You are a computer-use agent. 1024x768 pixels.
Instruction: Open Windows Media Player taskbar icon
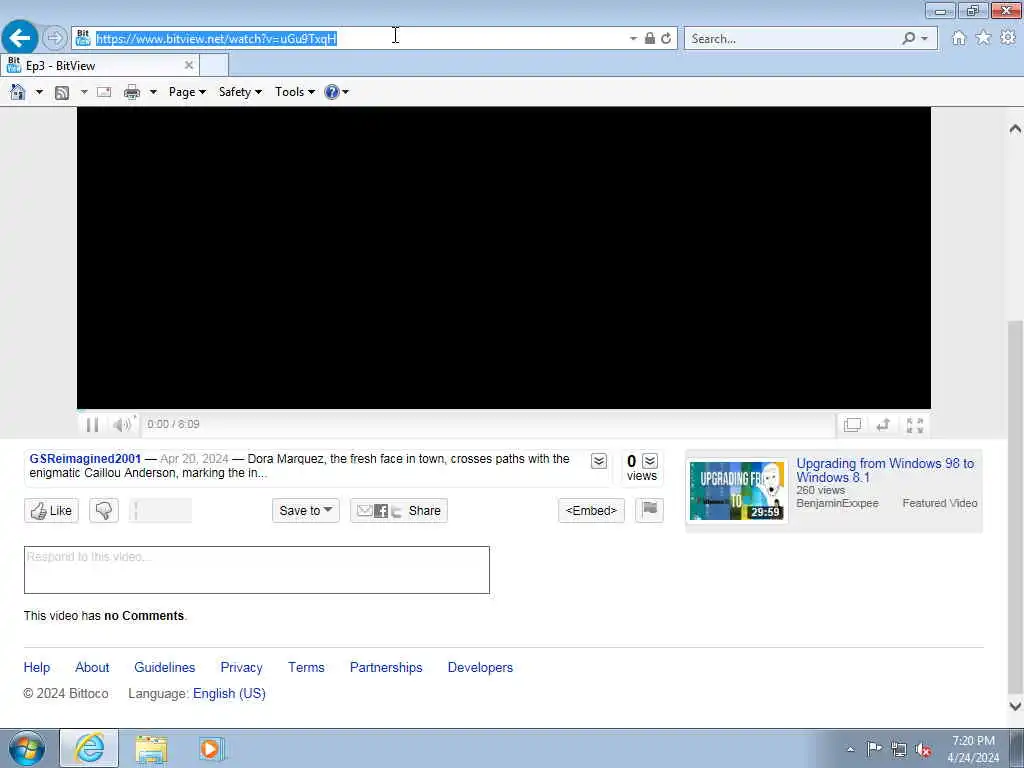tap(211, 749)
